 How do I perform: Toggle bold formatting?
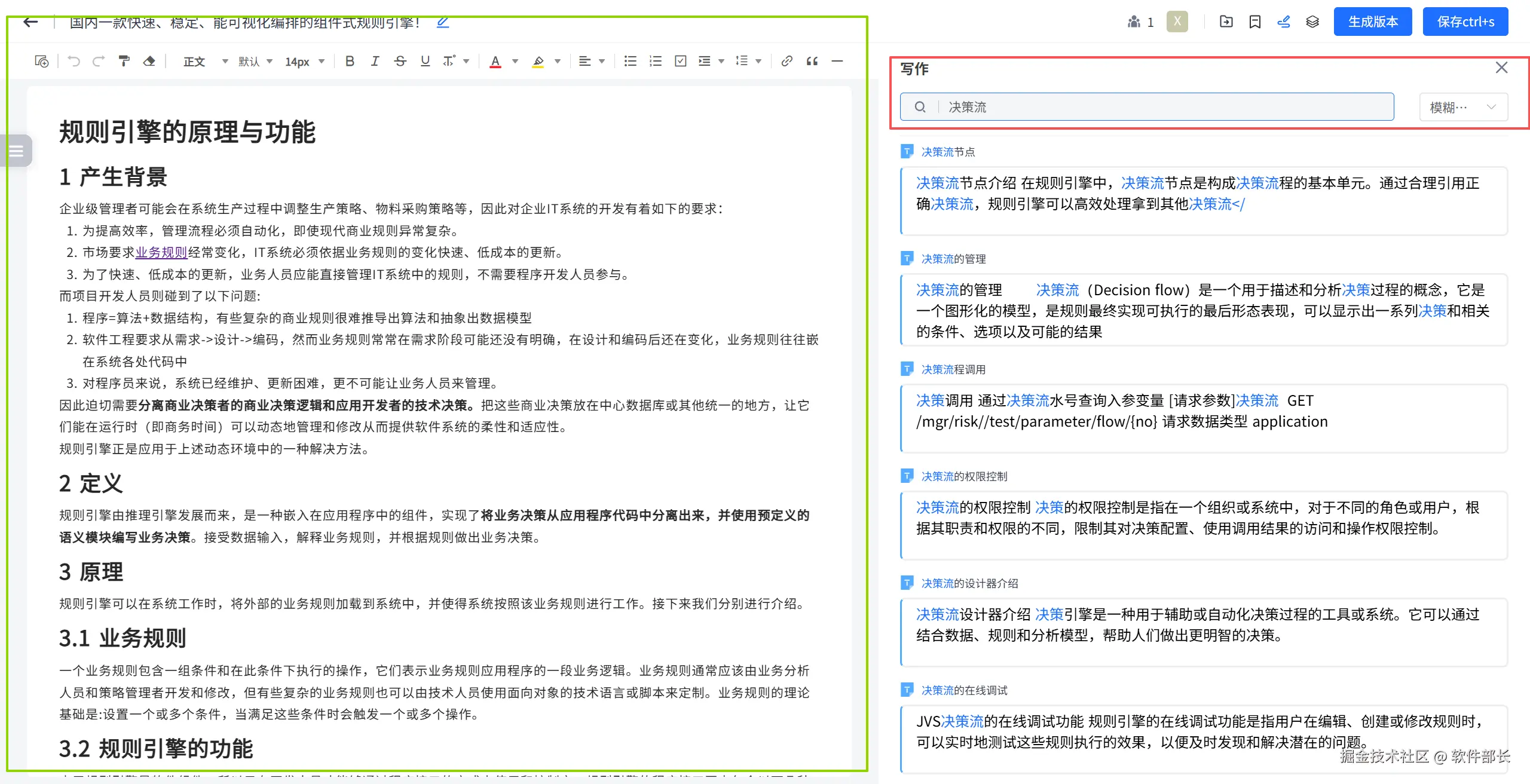(350, 61)
